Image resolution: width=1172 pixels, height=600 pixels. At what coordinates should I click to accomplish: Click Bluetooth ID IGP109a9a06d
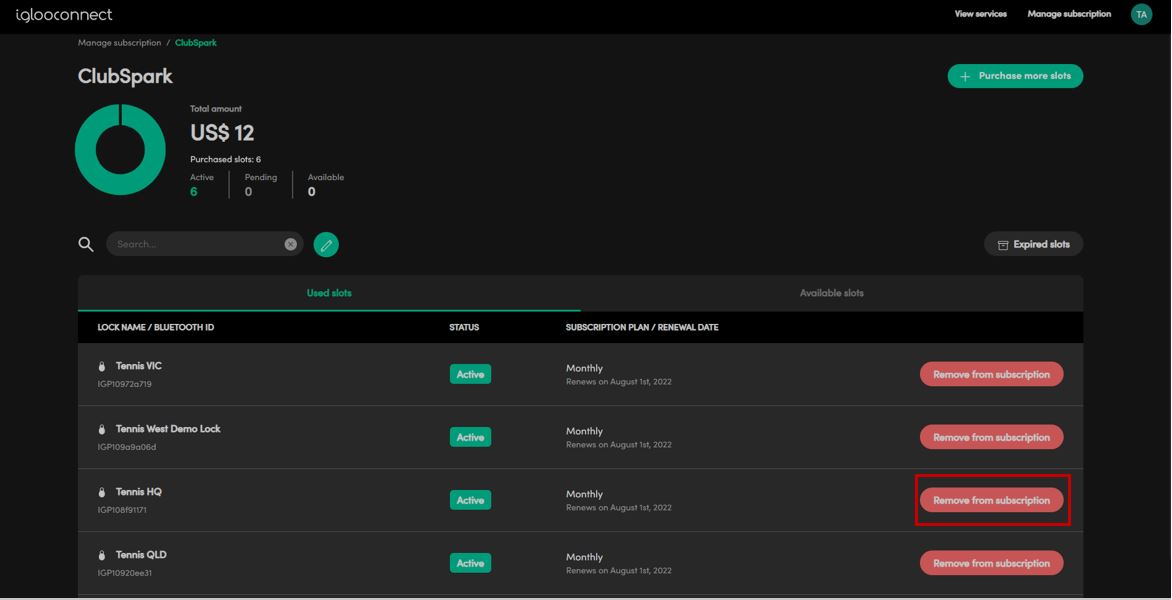click(126, 447)
